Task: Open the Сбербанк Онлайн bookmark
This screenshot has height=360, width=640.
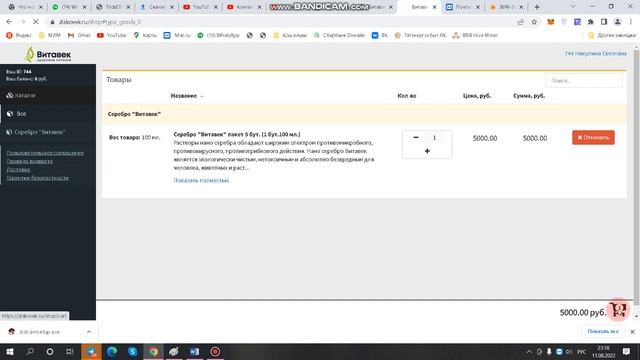Action: pyautogui.click(x=339, y=36)
